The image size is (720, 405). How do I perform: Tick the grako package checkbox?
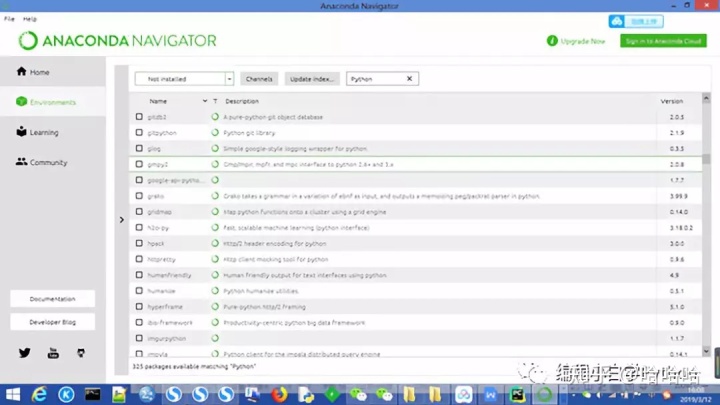(x=139, y=196)
